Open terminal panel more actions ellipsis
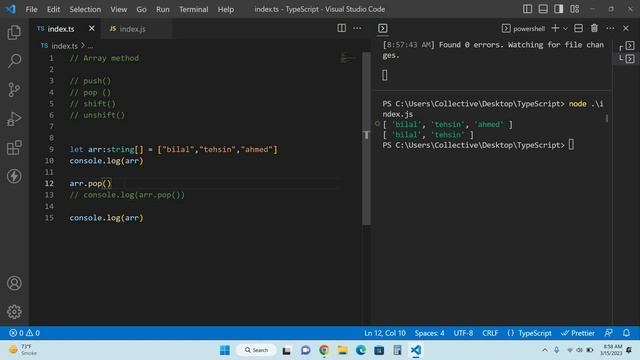This screenshot has height=360, width=640. pyautogui.click(x=610, y=28)
